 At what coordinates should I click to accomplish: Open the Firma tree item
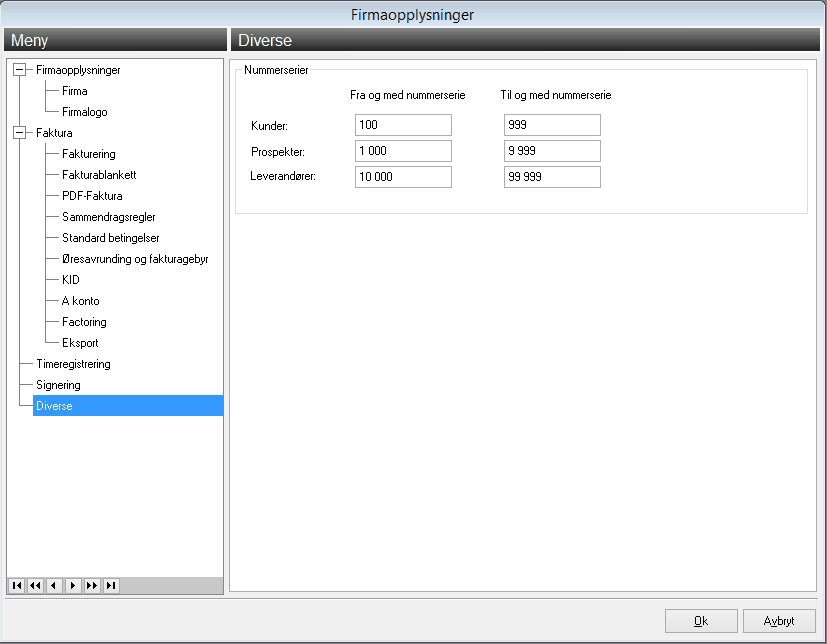pyautogui.click(x=74, y=91)
